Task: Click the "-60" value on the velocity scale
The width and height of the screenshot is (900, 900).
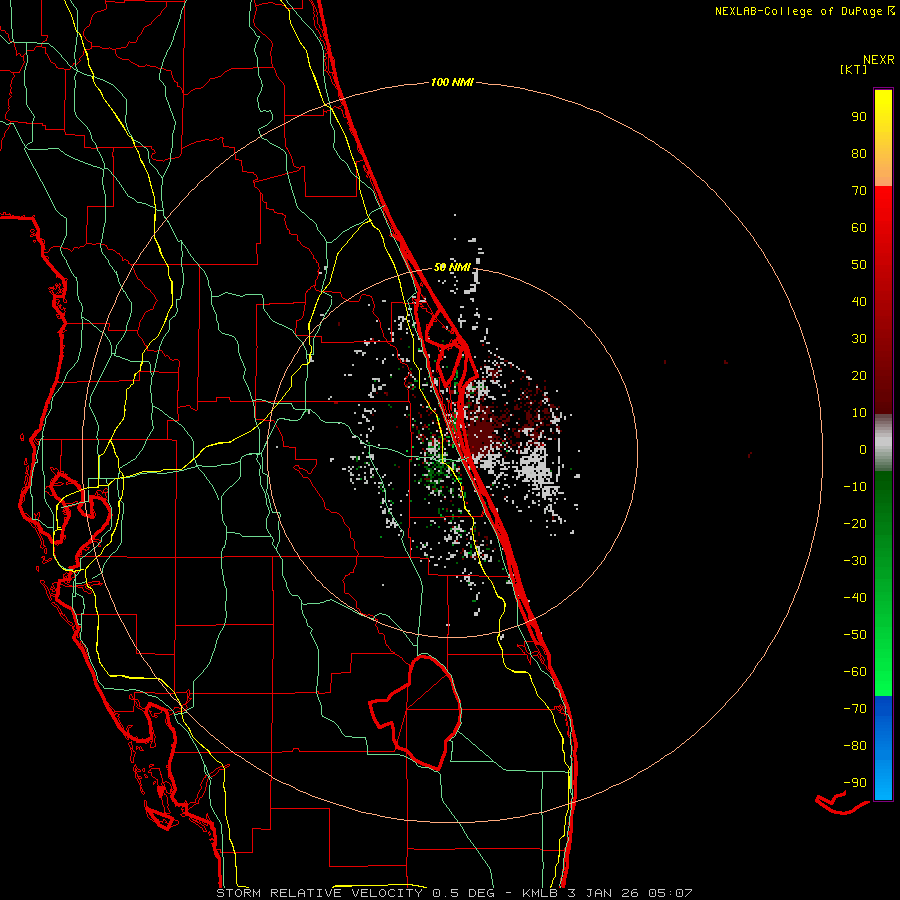Action: tap(855, 672)
